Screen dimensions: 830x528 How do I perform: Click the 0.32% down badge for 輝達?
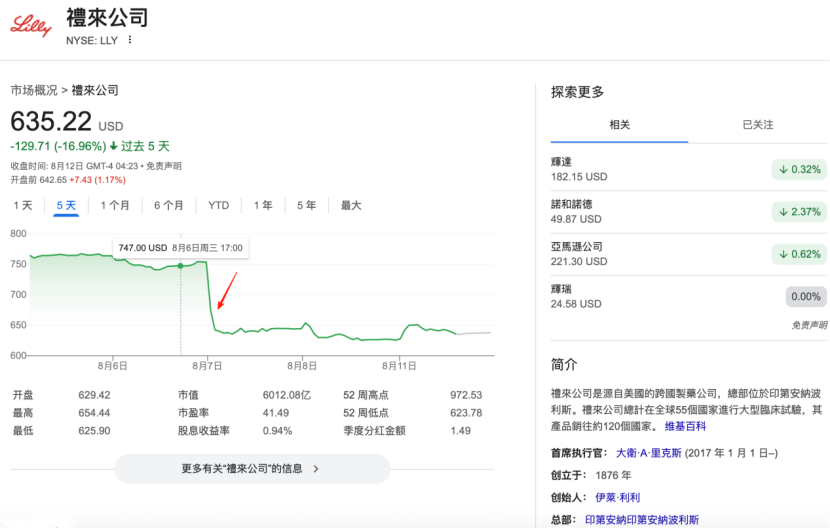(x=799, y=169)
